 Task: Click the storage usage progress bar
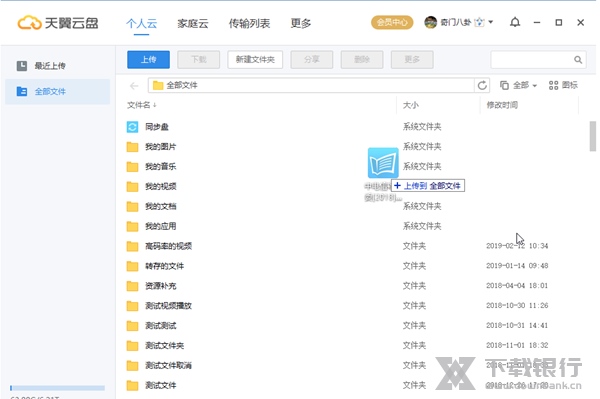(57, 388)
